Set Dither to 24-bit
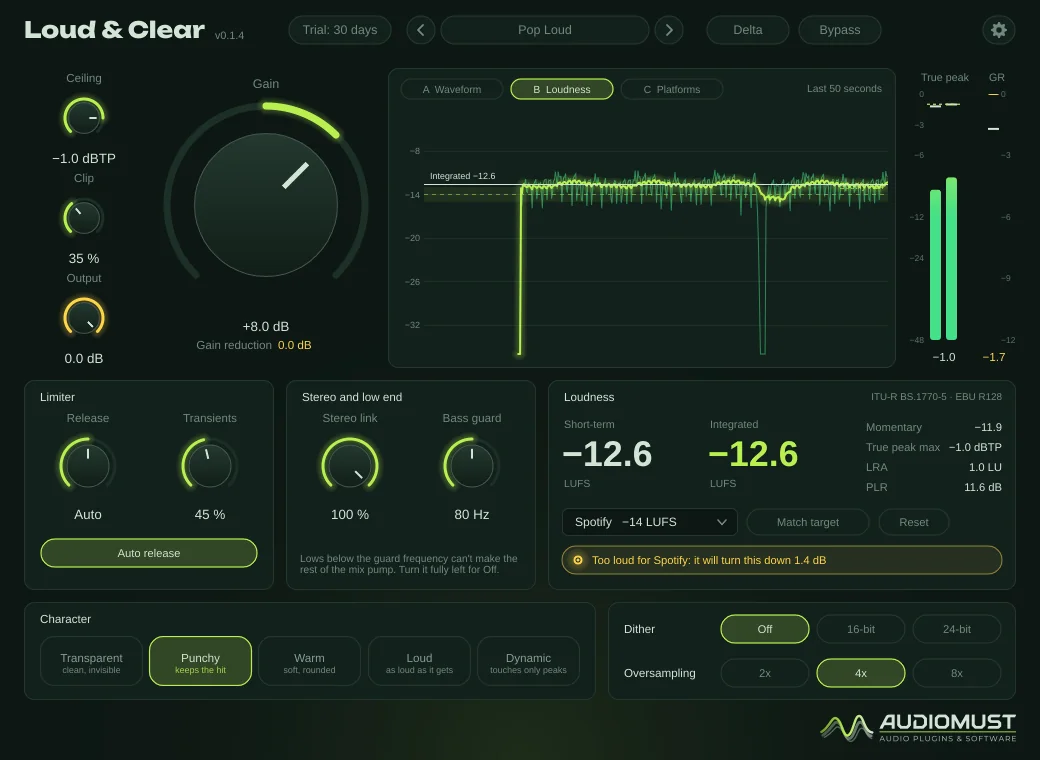Image resolution: width=1040 pixels, height=760 pixels. click(x=956, y=629)
